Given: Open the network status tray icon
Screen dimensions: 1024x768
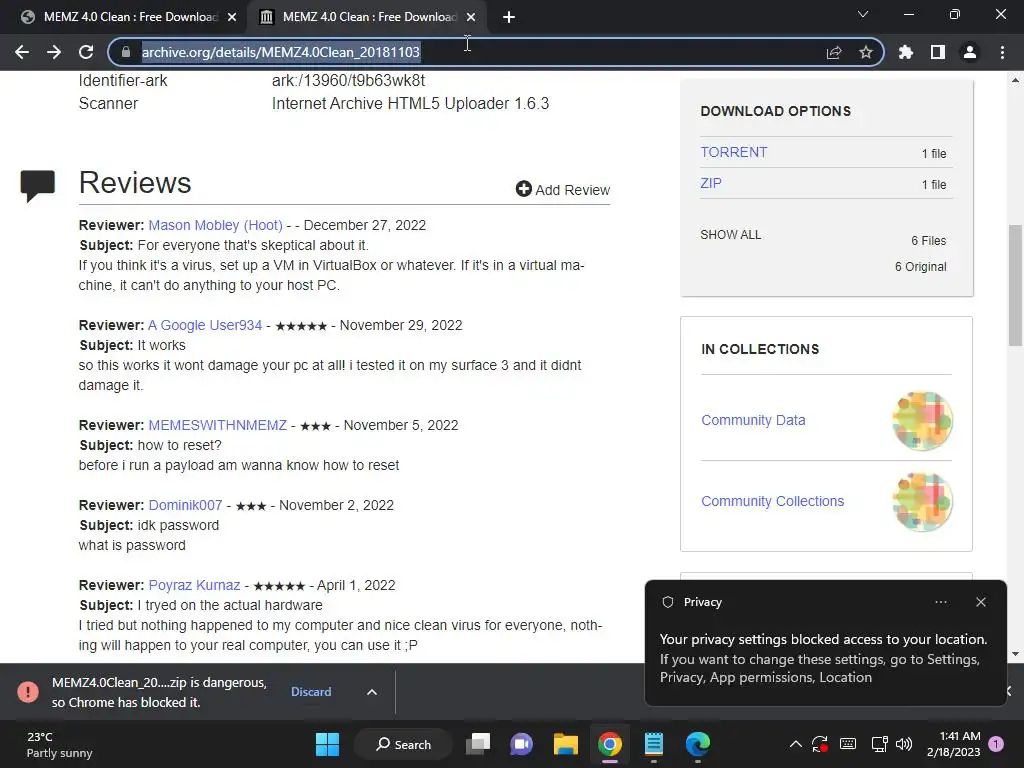Looking at the screenshot, I should 879,744.
